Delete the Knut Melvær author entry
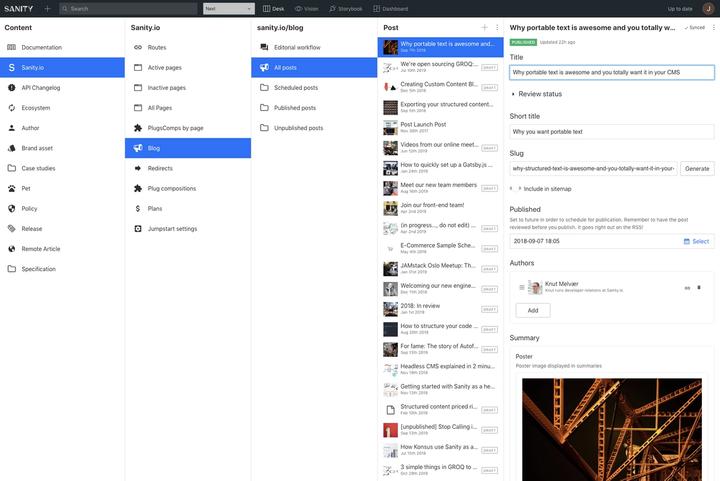Viewport: 720px width, 481px height. [x=700, y=288]
